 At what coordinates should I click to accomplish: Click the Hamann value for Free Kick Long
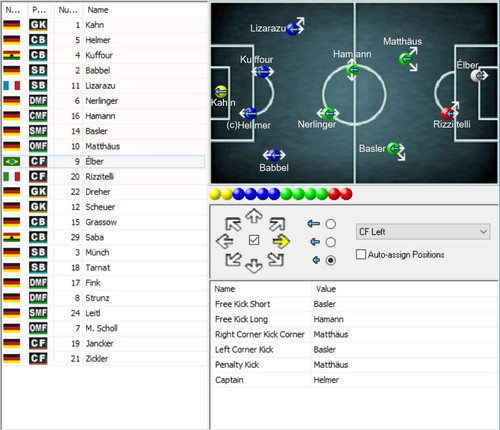click(x=328, y=319)
